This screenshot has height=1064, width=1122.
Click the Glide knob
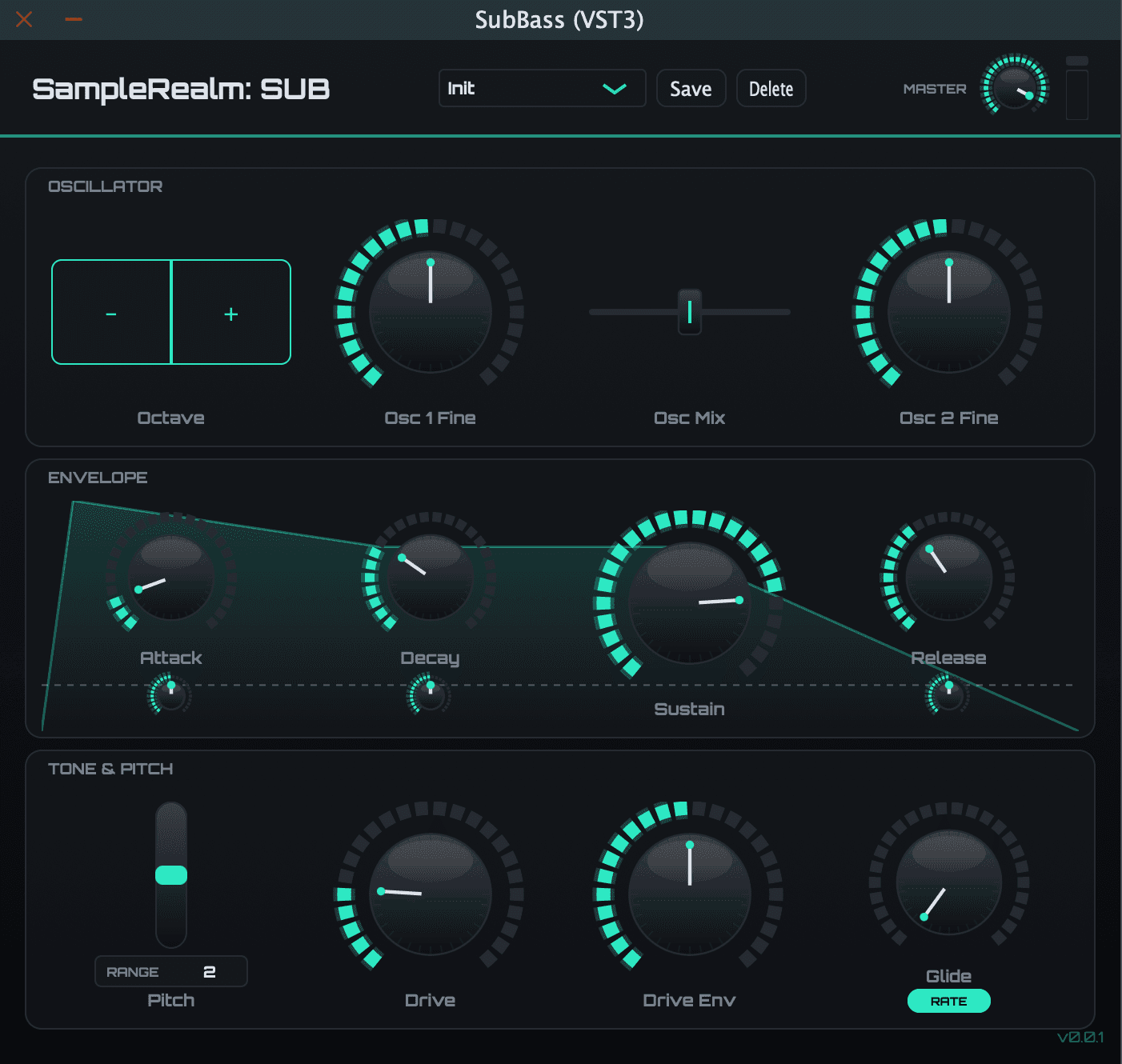tap(949, 882)
